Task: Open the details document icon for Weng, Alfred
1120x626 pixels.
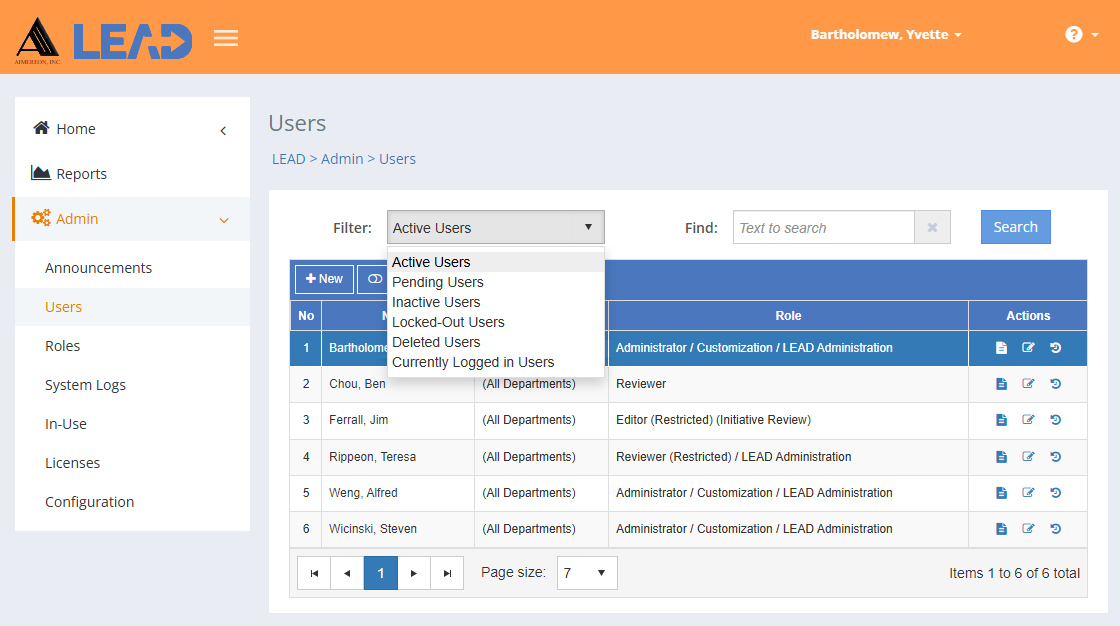Action: pyautogui.click(x=1001, y=492)
